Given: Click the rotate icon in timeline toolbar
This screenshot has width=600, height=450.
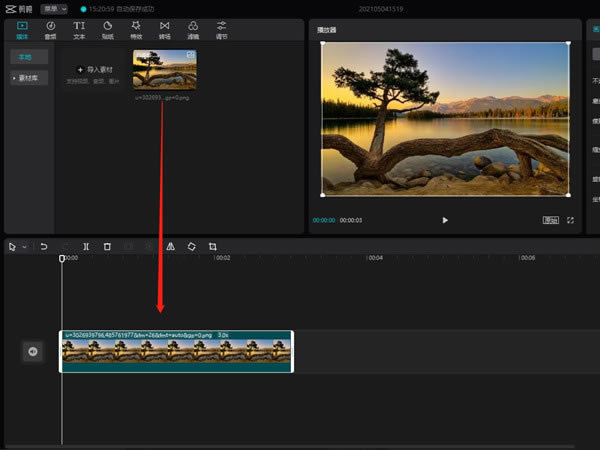Looking at the screenshot, I should (191, 246).
